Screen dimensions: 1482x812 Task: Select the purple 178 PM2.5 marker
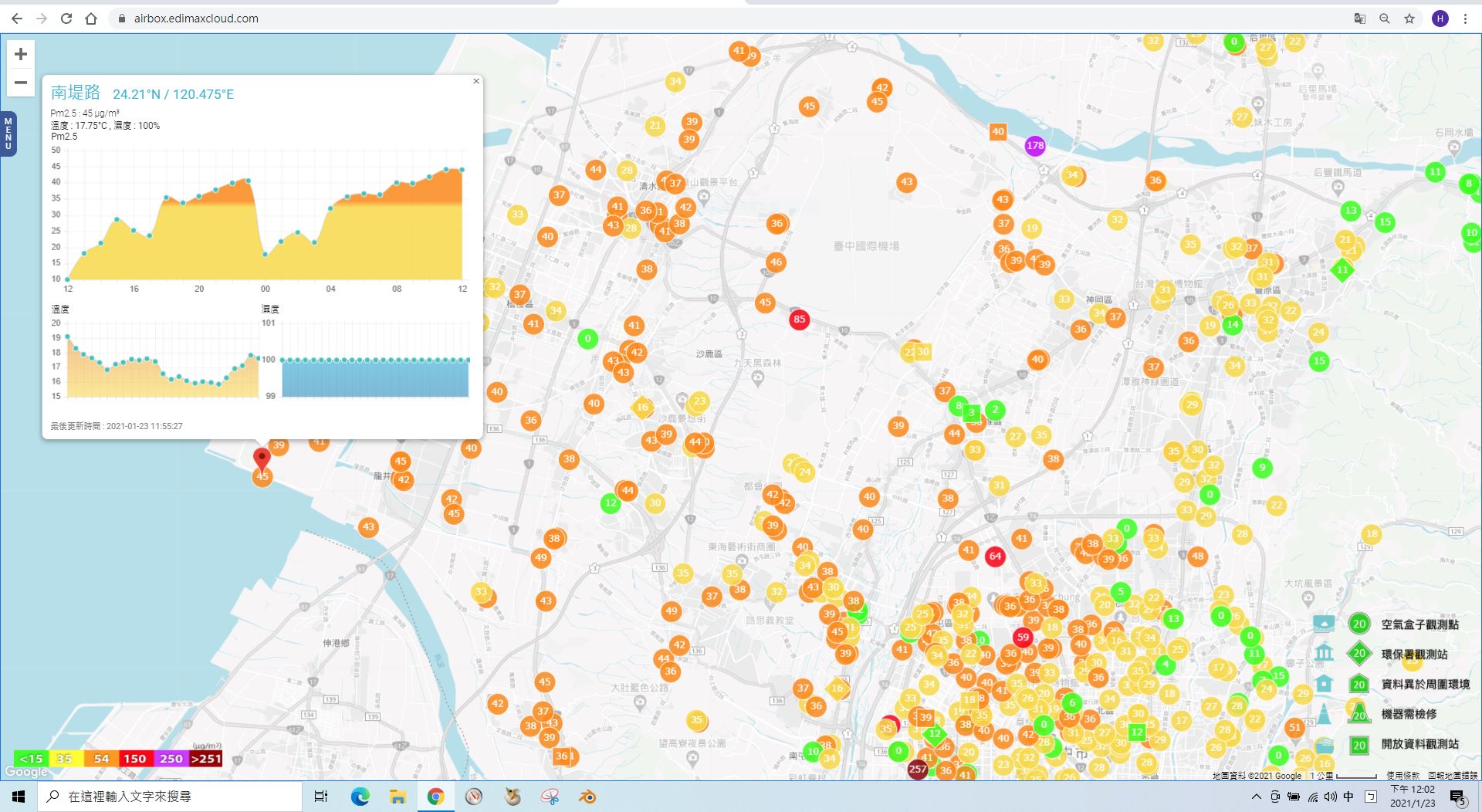click(1035, 145)
